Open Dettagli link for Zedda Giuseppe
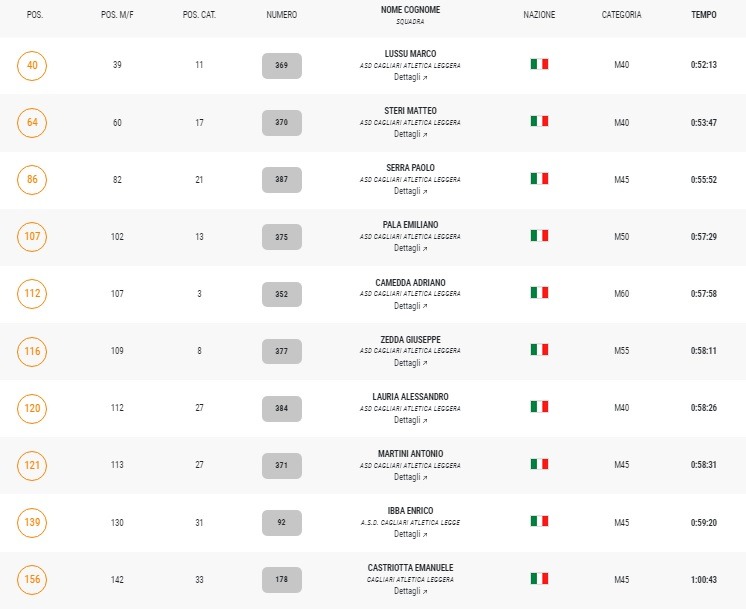This screenshot has height=609, width=746. (410, 363)
